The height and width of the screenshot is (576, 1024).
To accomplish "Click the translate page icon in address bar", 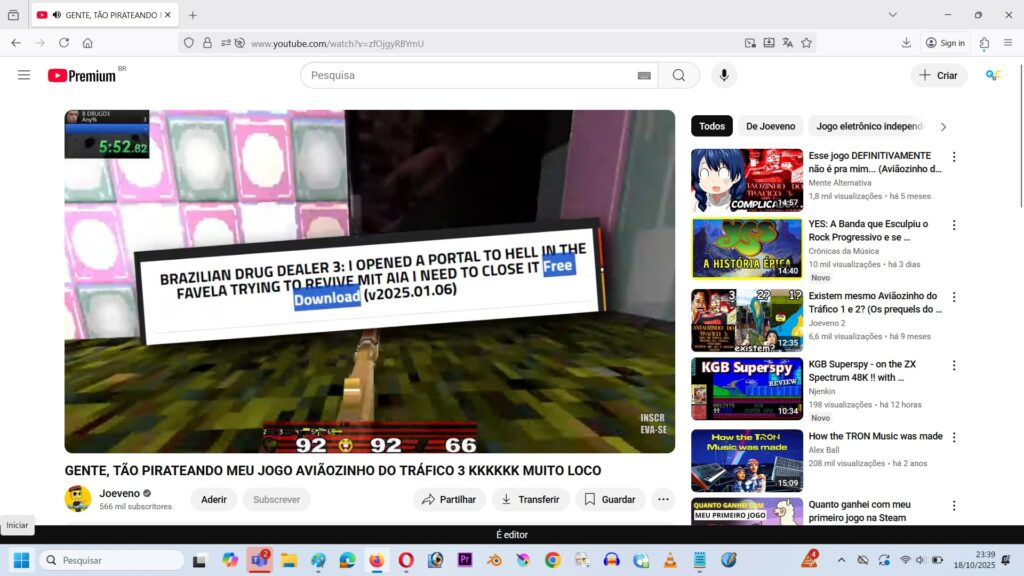I will point(788,43).
